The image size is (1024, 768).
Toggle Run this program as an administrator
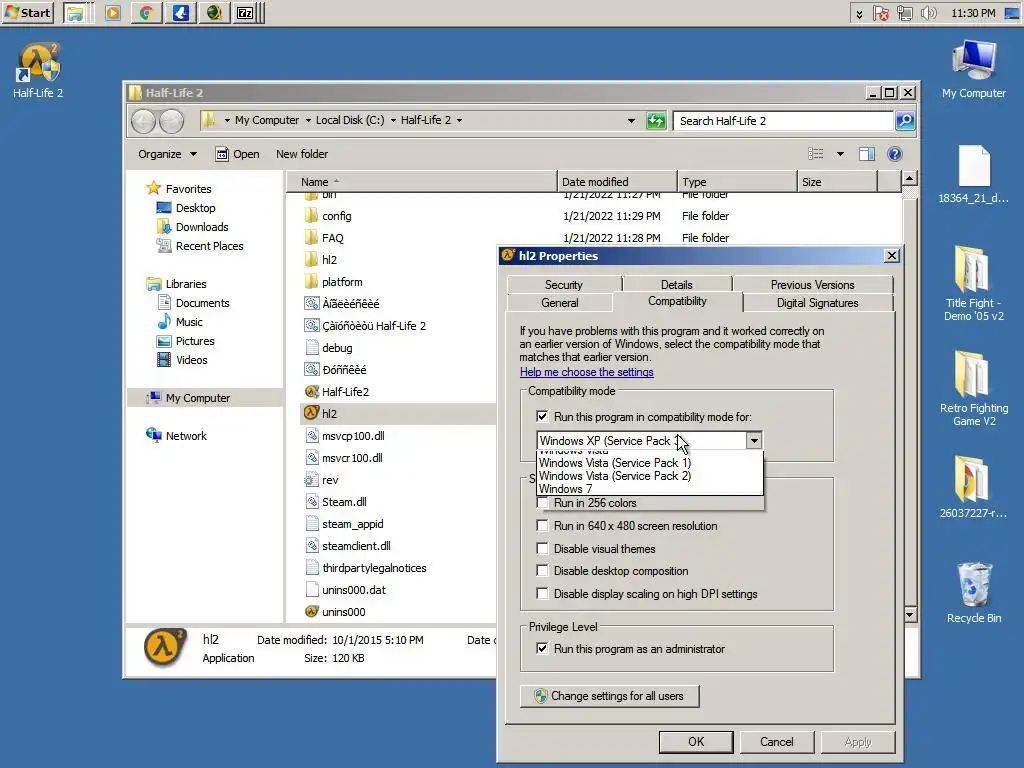click(542, 648)
